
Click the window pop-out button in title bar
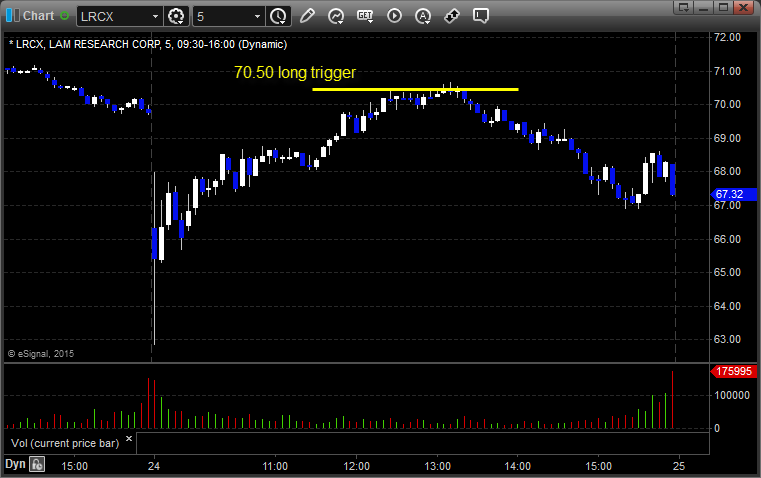point(684,7)
